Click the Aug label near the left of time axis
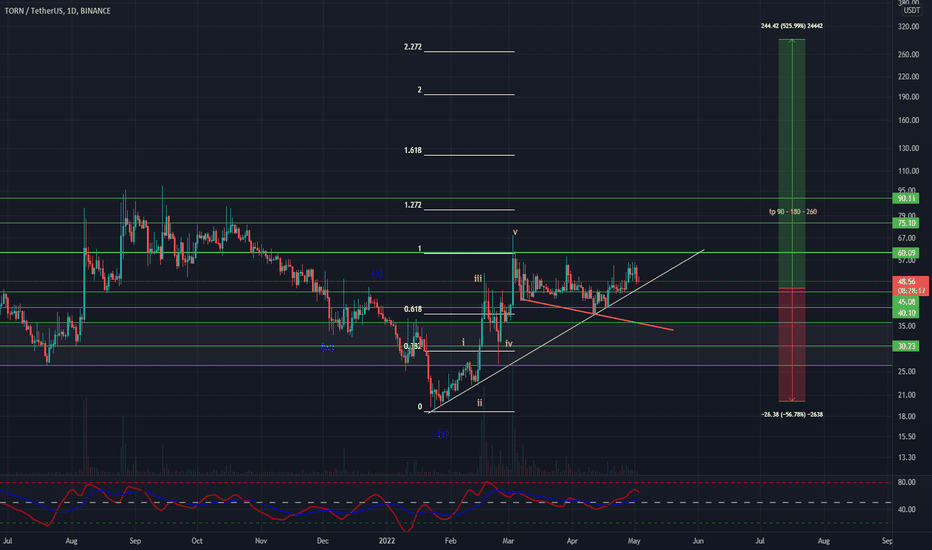The width and height of the screenshot is (932, 550). point(71,541)
